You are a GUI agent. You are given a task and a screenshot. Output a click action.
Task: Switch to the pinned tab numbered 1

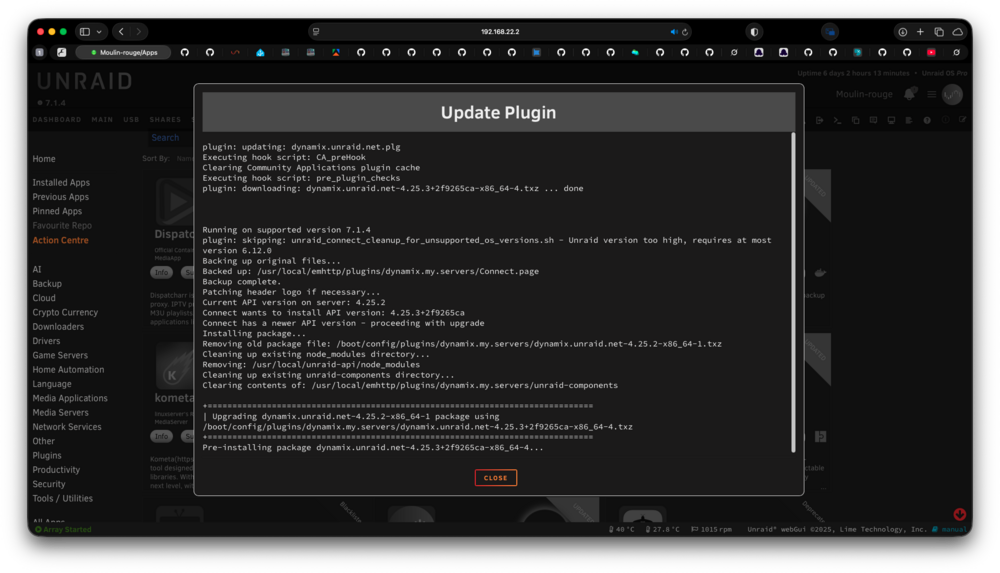(40, 52)
